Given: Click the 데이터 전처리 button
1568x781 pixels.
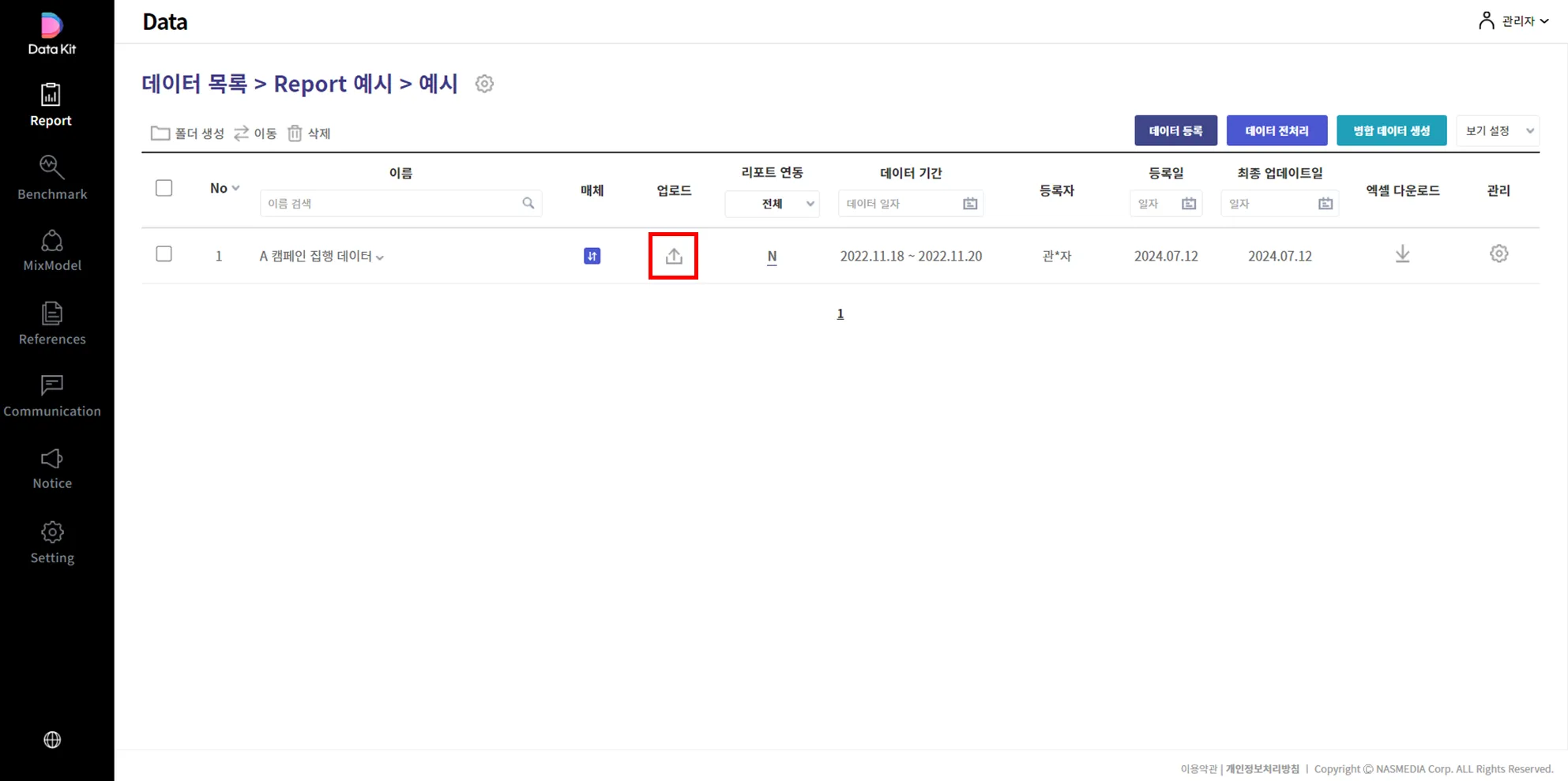Looking at the screenshot, I should (1277, 131).
